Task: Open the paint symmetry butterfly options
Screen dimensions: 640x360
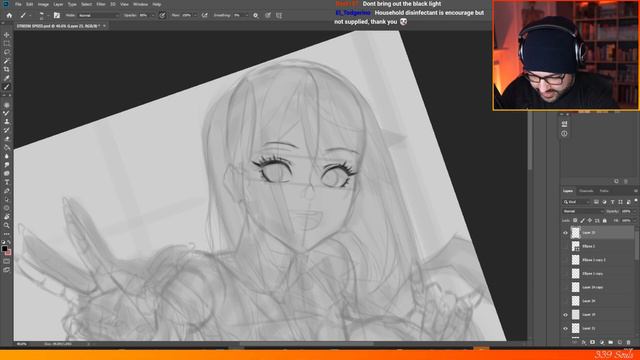Action: click(x=279, y=16)
